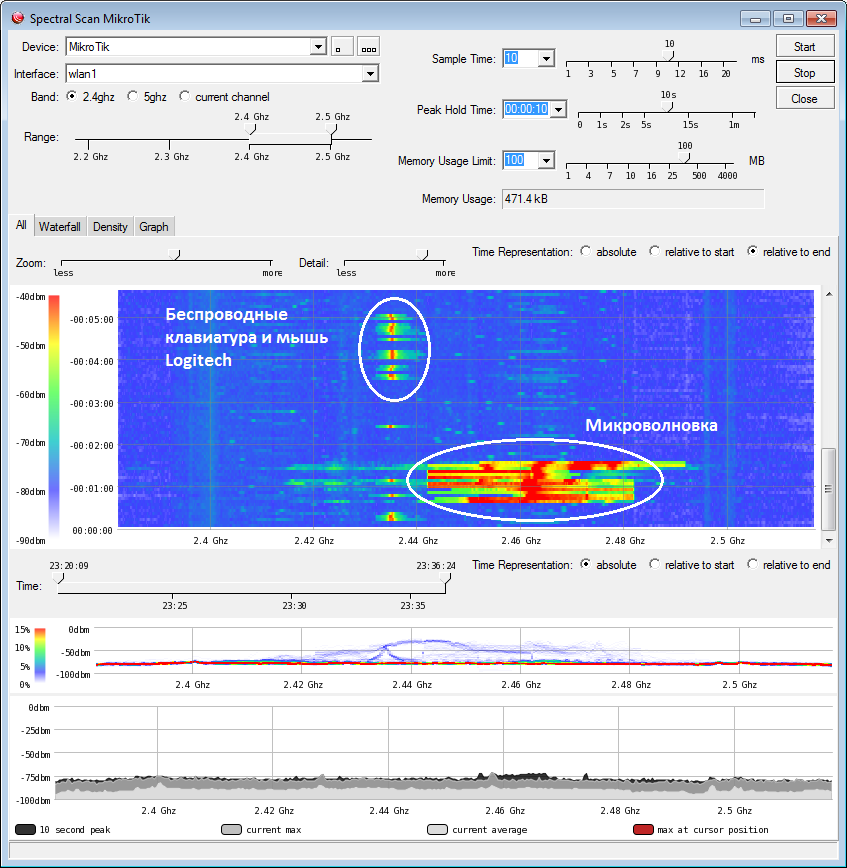Select the 'current channel' band option
Screen dimensions: 847x868
185,97
